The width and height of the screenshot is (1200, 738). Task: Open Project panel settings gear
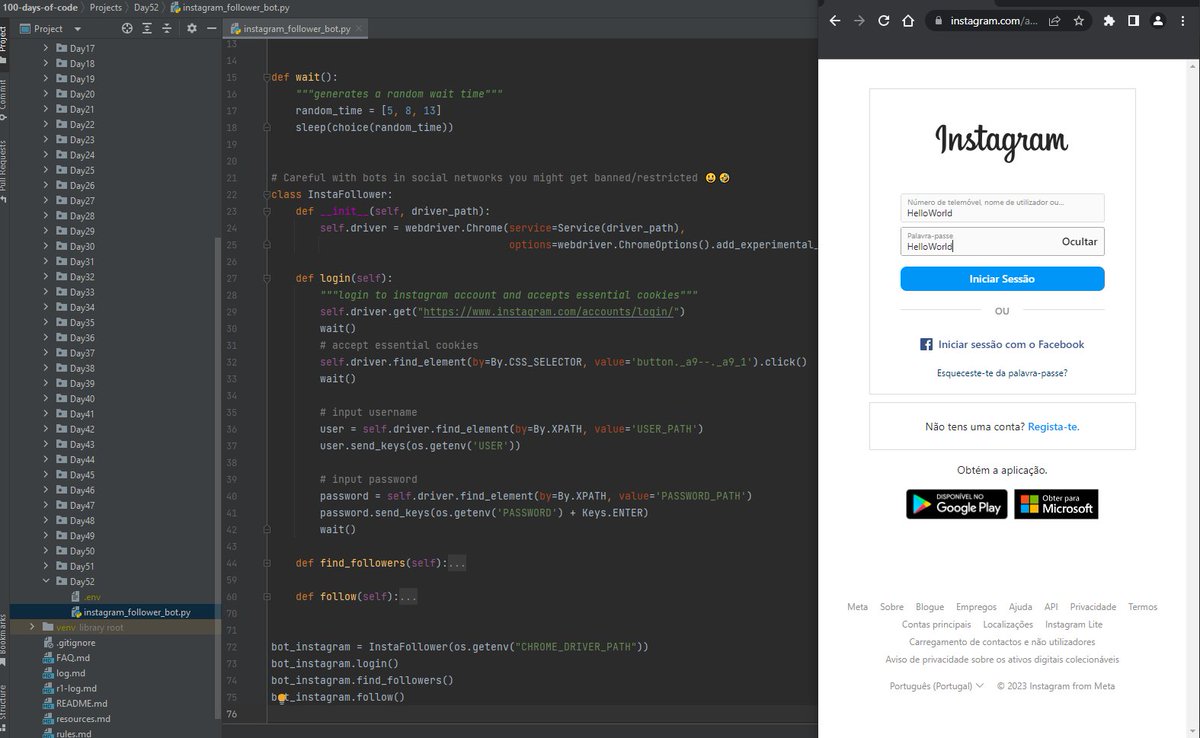click(x=192, y=29)
